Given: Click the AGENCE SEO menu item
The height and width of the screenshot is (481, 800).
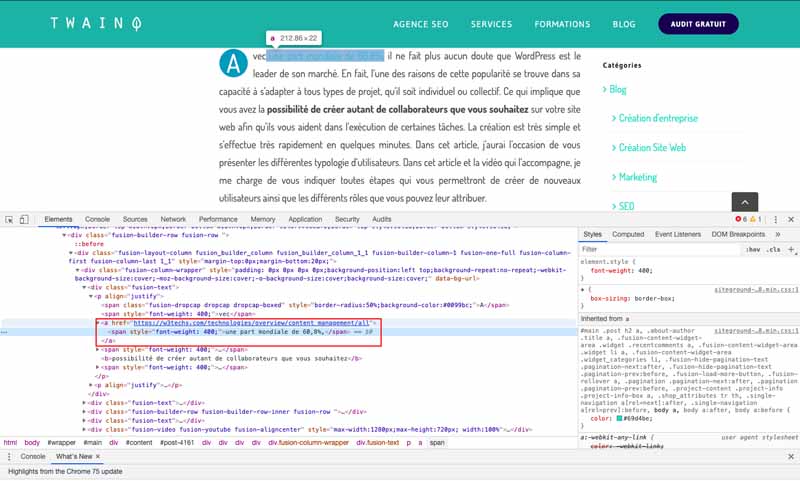Looking at the screenshot, I should click(x=420, y=24).
